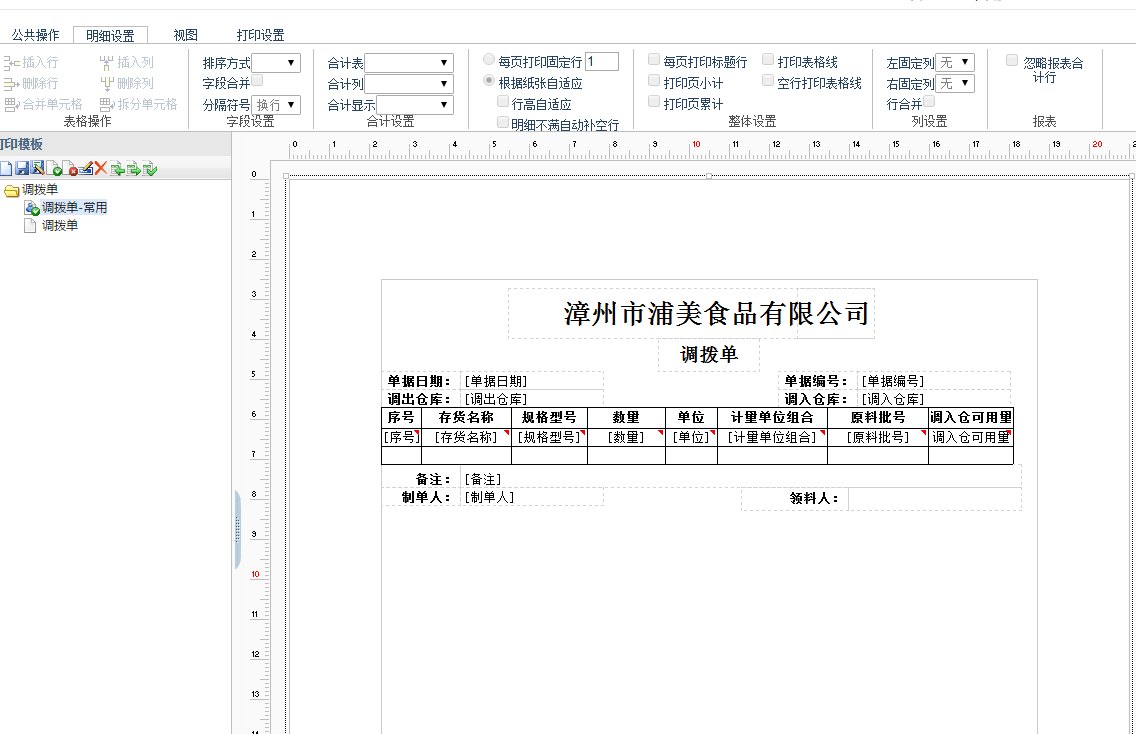
Task: Click the 调拨单-常用 template file icon
Action: (32, 208)
